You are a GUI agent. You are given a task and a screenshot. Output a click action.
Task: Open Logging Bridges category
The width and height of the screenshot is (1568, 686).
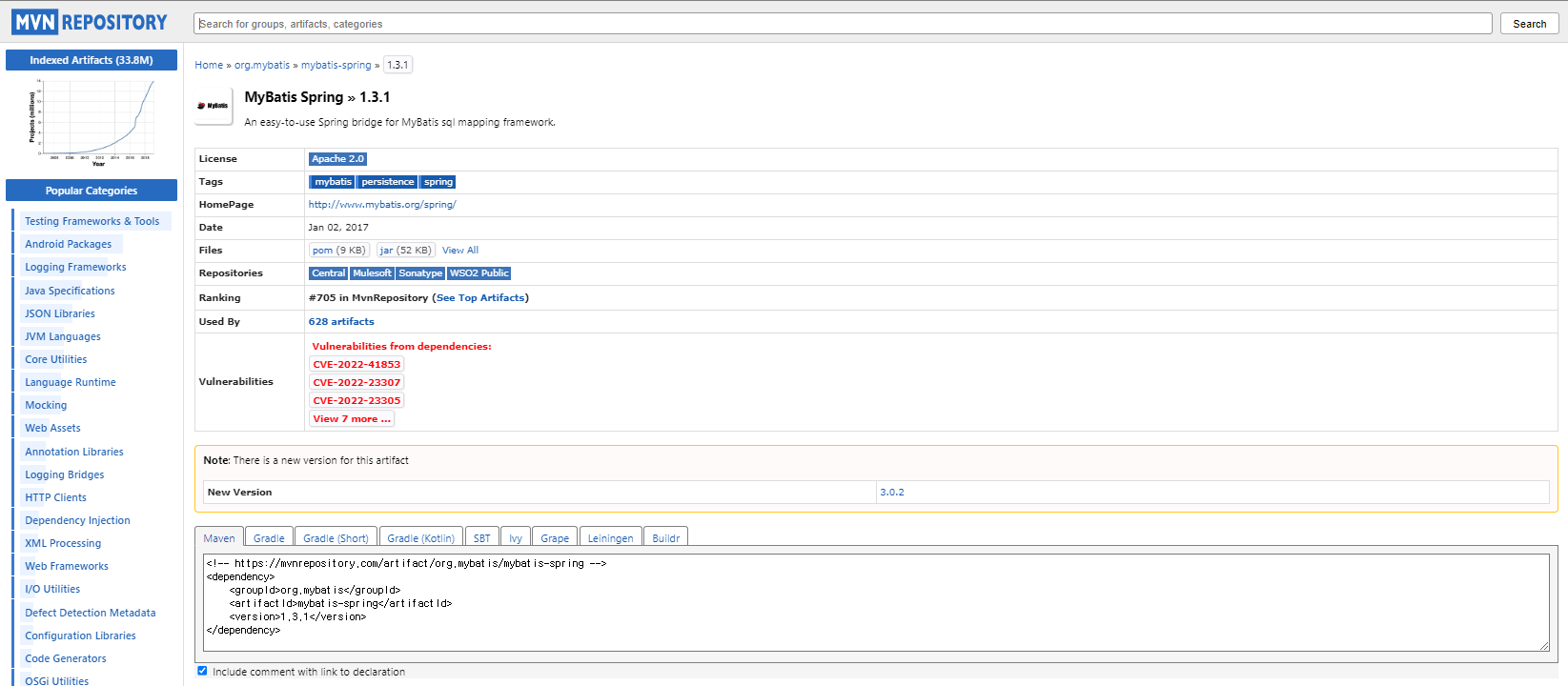click(x=65, y=474)
